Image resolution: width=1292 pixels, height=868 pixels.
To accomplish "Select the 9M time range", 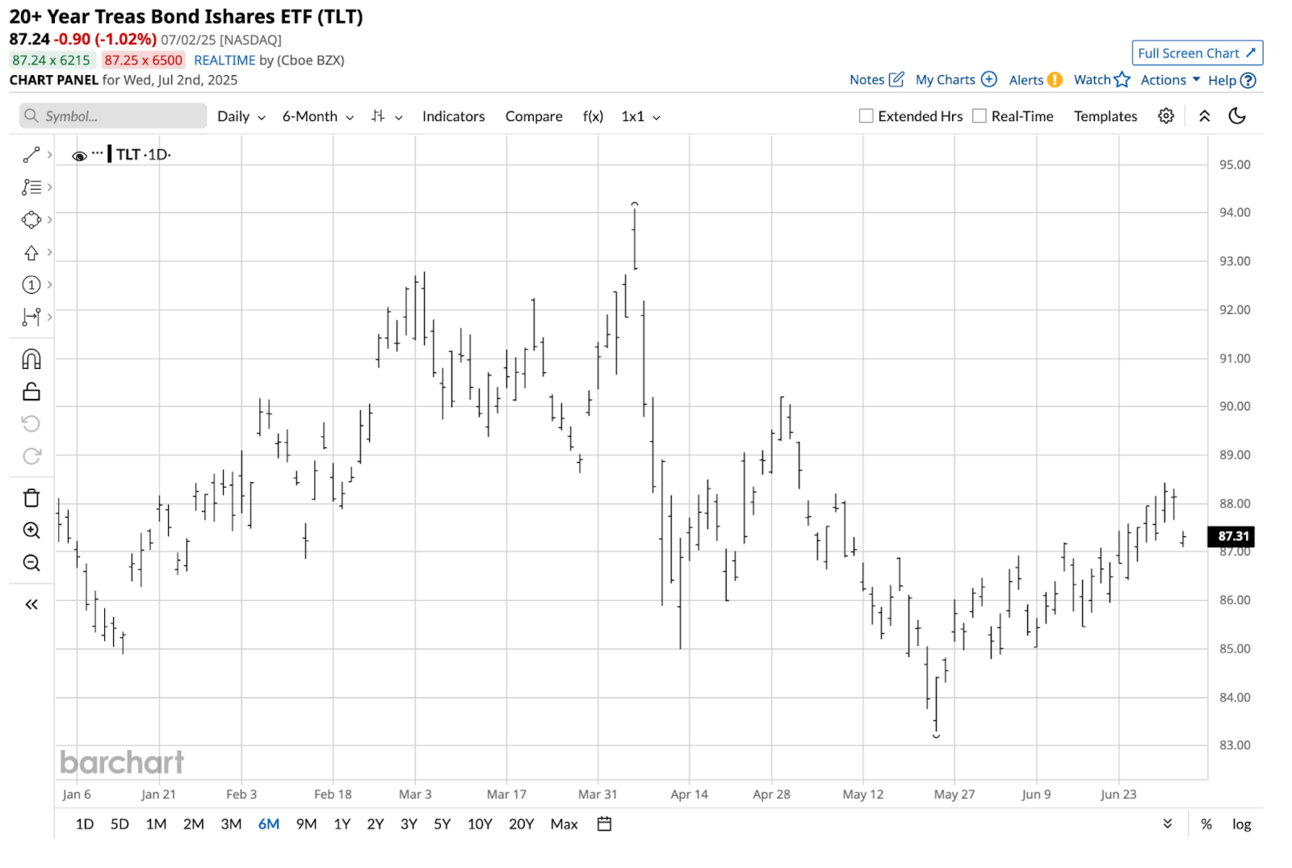I will tap(306, 824).
